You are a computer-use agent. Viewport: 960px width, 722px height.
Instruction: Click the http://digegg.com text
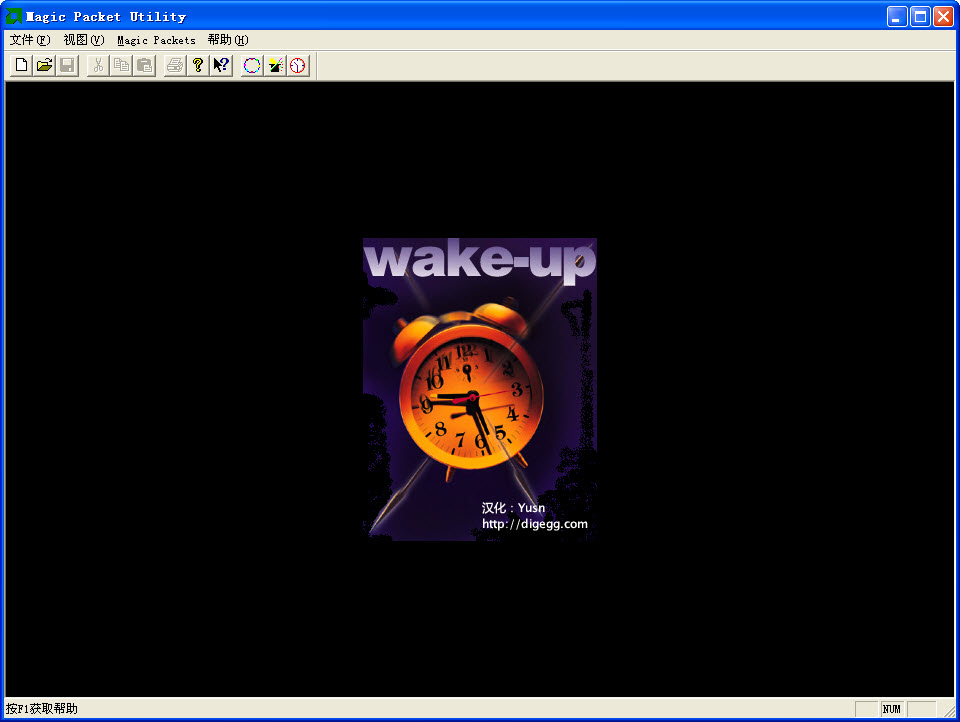coord(534,524)
